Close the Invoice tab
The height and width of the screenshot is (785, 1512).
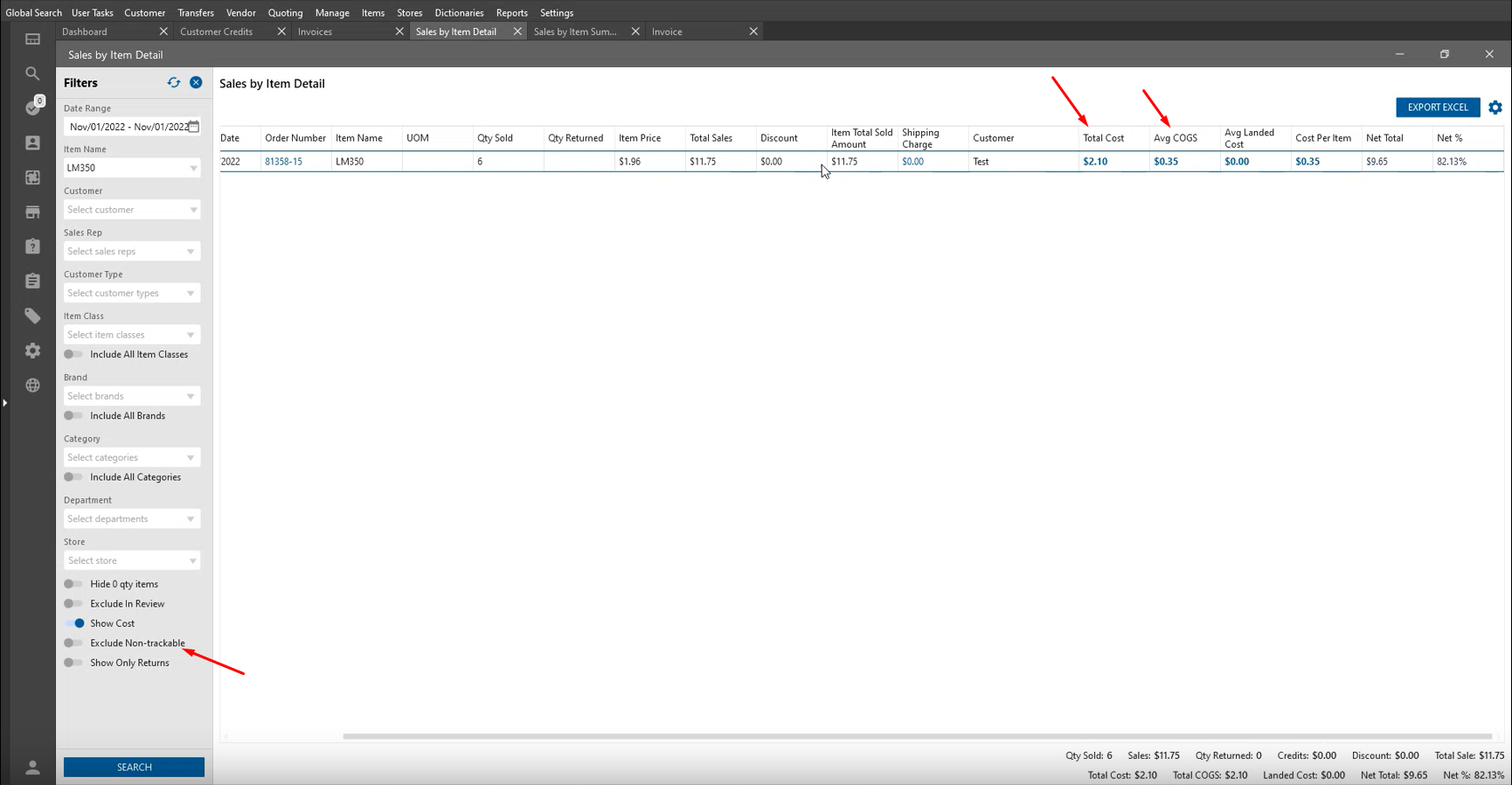click(x=753, y=31)
